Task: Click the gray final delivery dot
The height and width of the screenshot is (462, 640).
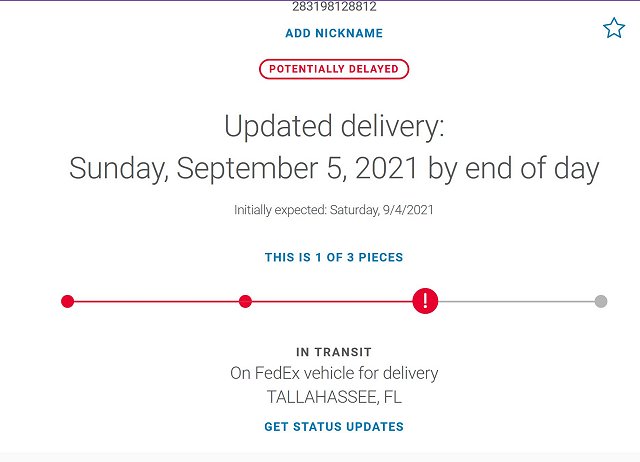Action: point(601,302)
